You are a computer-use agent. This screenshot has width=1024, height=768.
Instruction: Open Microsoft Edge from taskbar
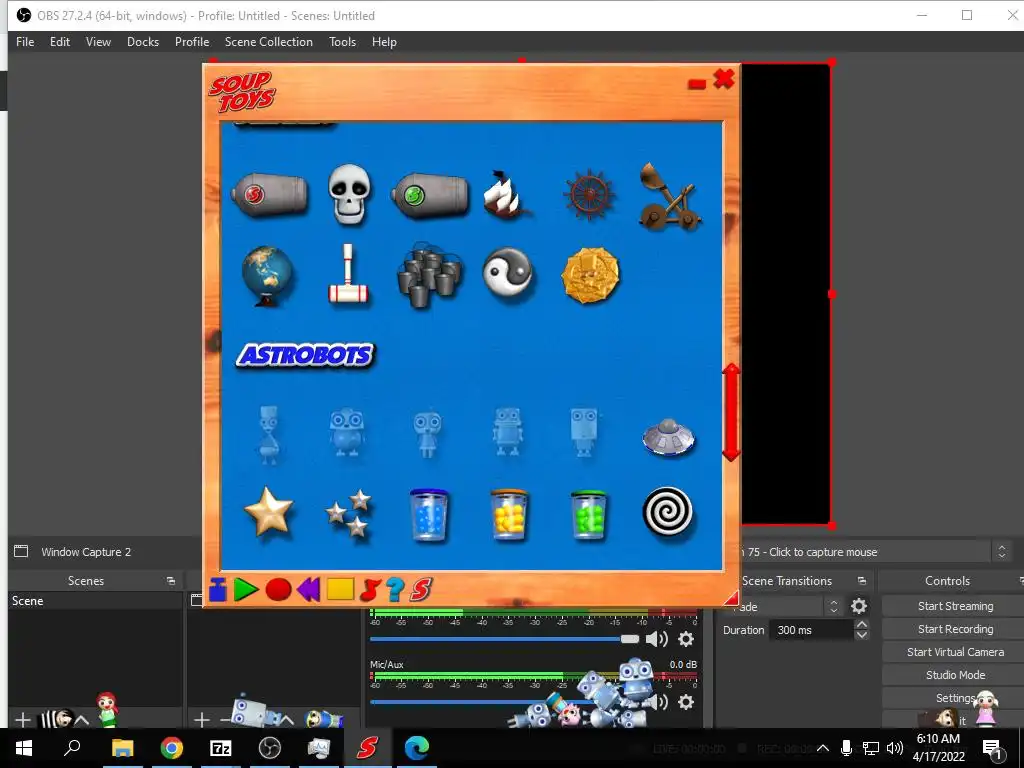[x=416, y=748]
